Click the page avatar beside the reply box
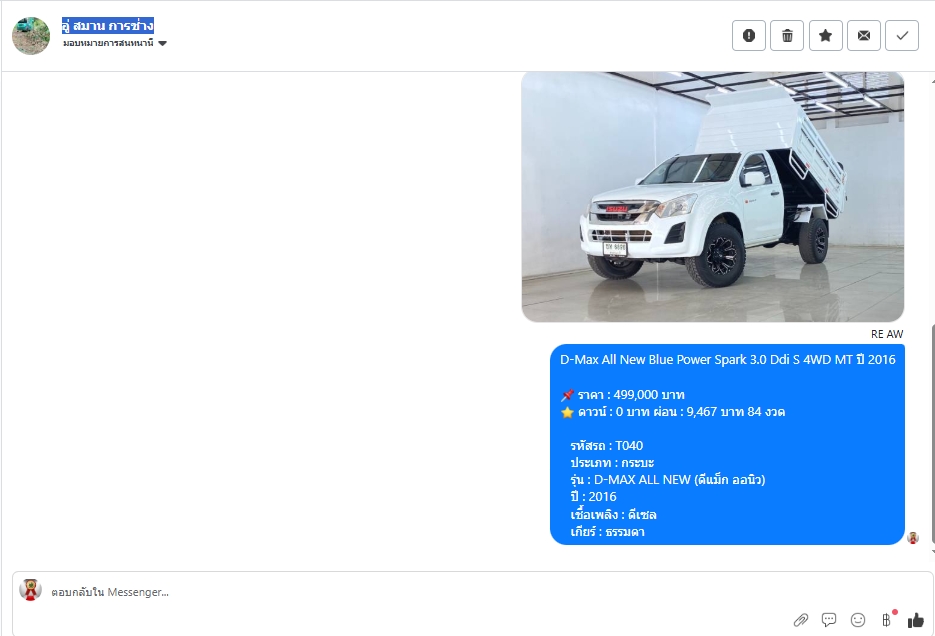 pyautogui.click(x=30, y=590)
